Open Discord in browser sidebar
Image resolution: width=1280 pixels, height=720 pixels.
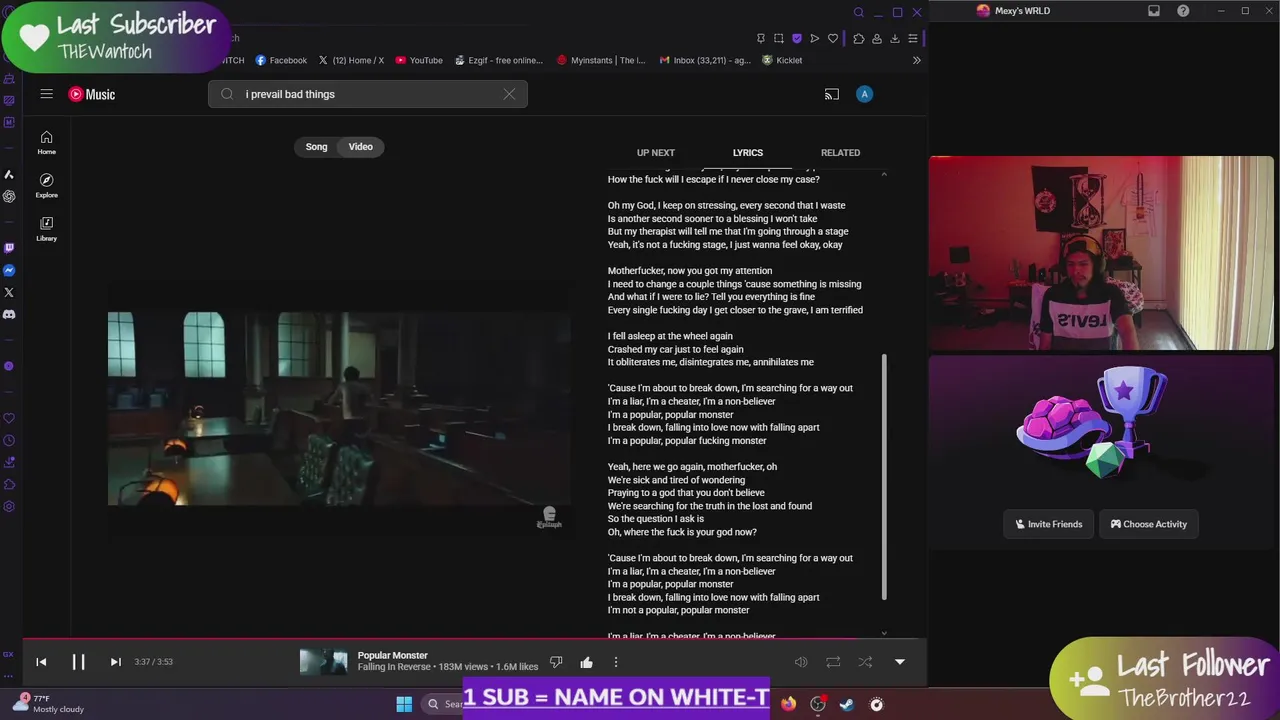pyautogui.click(x=9, y=314)
